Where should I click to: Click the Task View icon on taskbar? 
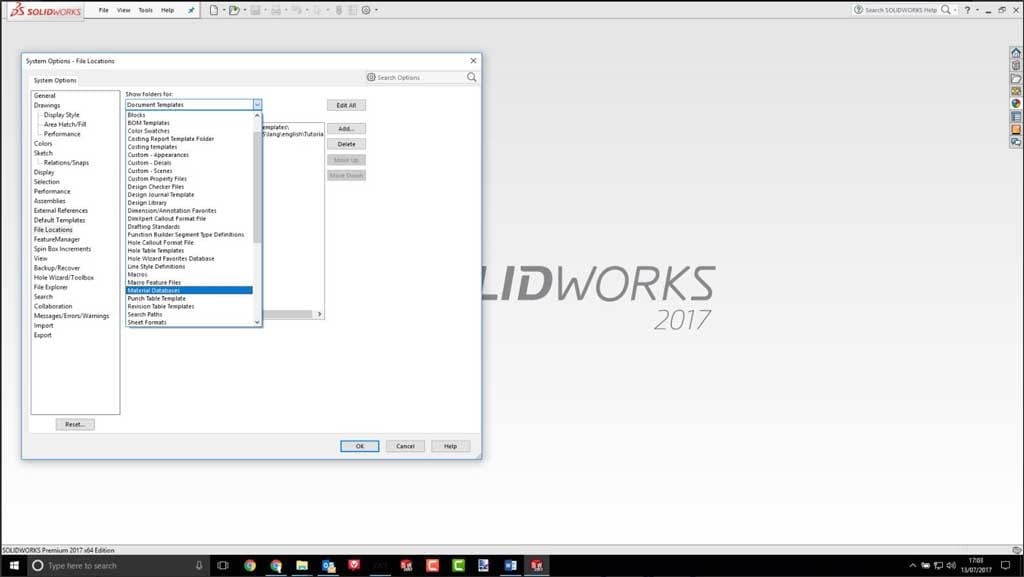click(223, 565)
